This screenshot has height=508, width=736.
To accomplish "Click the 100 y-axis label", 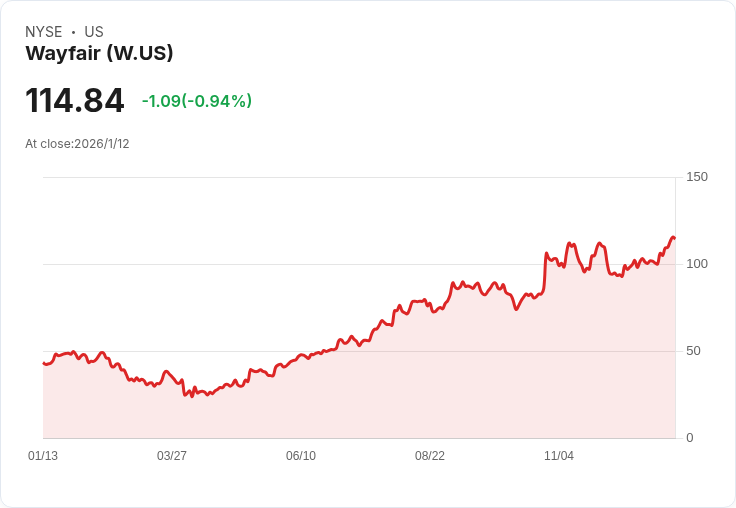I will coord(697,264).
